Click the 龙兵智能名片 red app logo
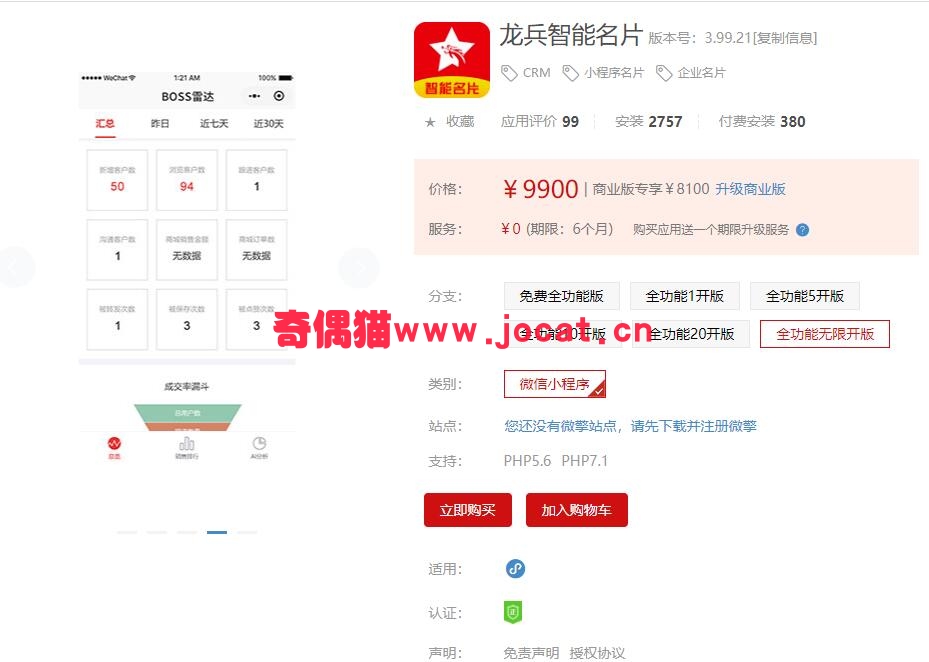The width and height of the screenshot is (929, 662). (451, 59)
